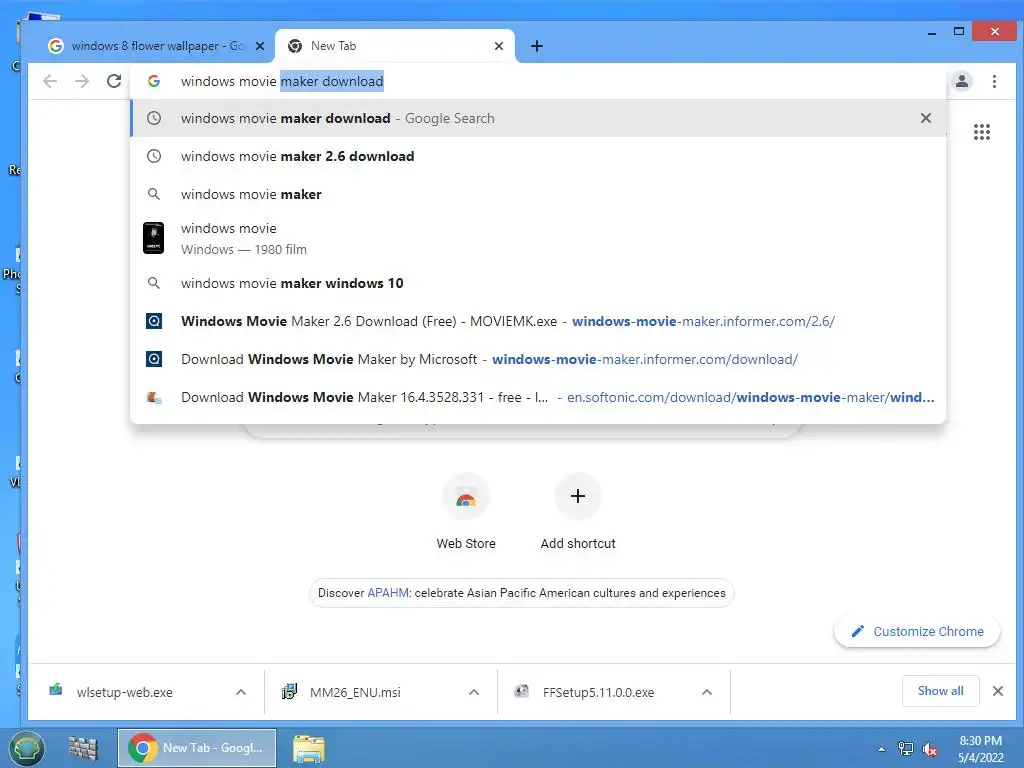Select the windows movie maker download suggestion

click(538, 118)
